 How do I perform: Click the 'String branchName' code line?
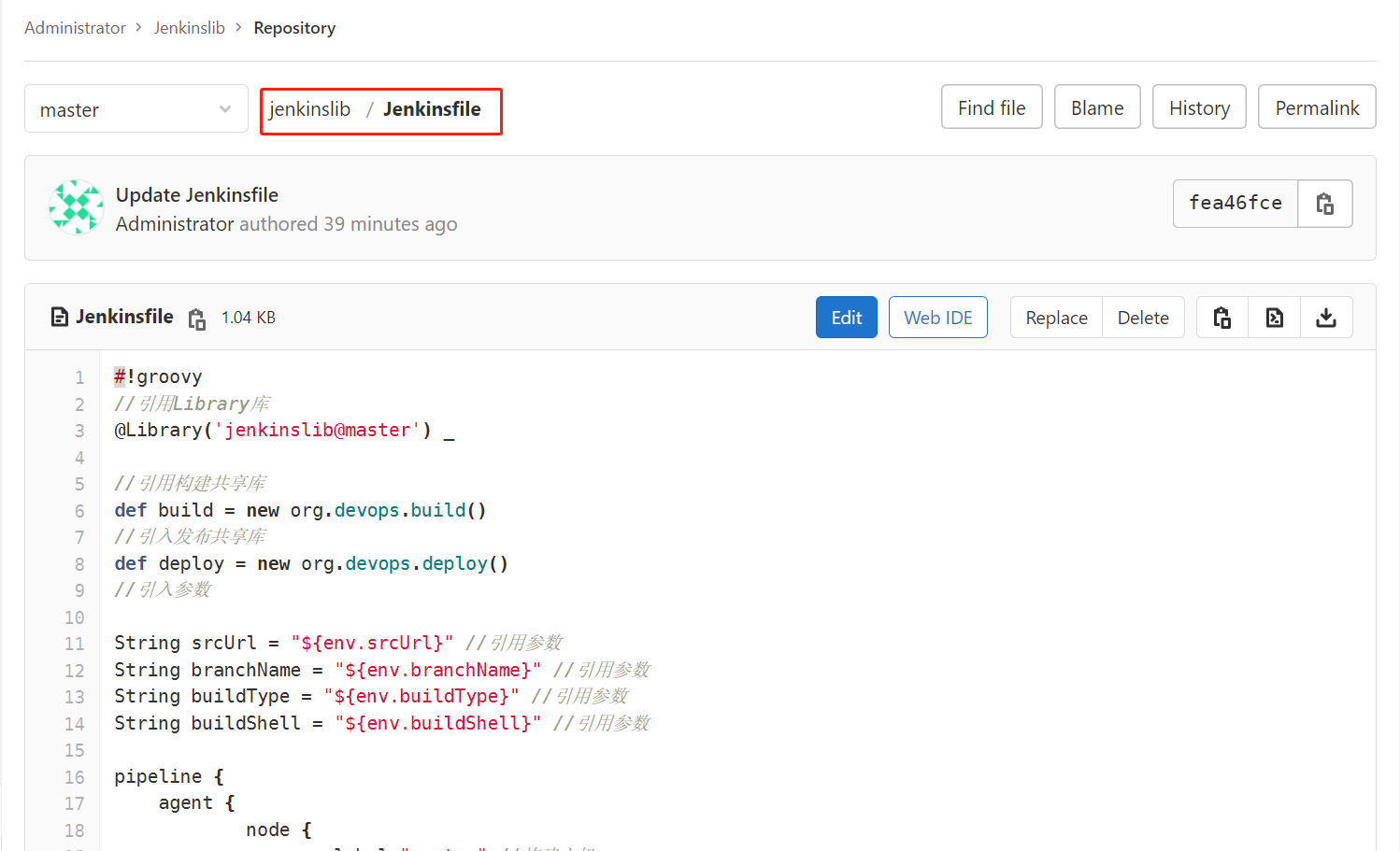click(382, 670)
